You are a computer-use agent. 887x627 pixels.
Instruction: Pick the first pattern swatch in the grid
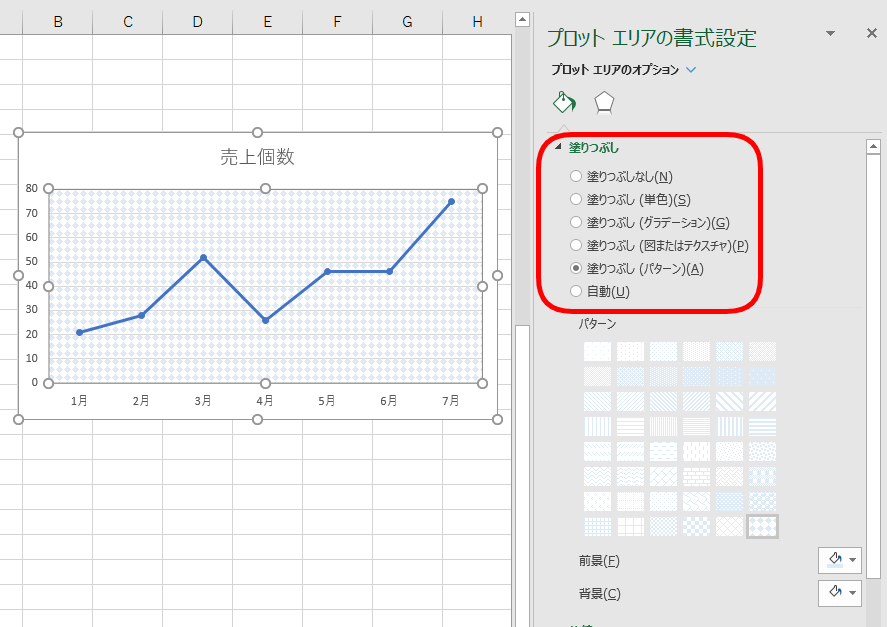tap(597, 351)
